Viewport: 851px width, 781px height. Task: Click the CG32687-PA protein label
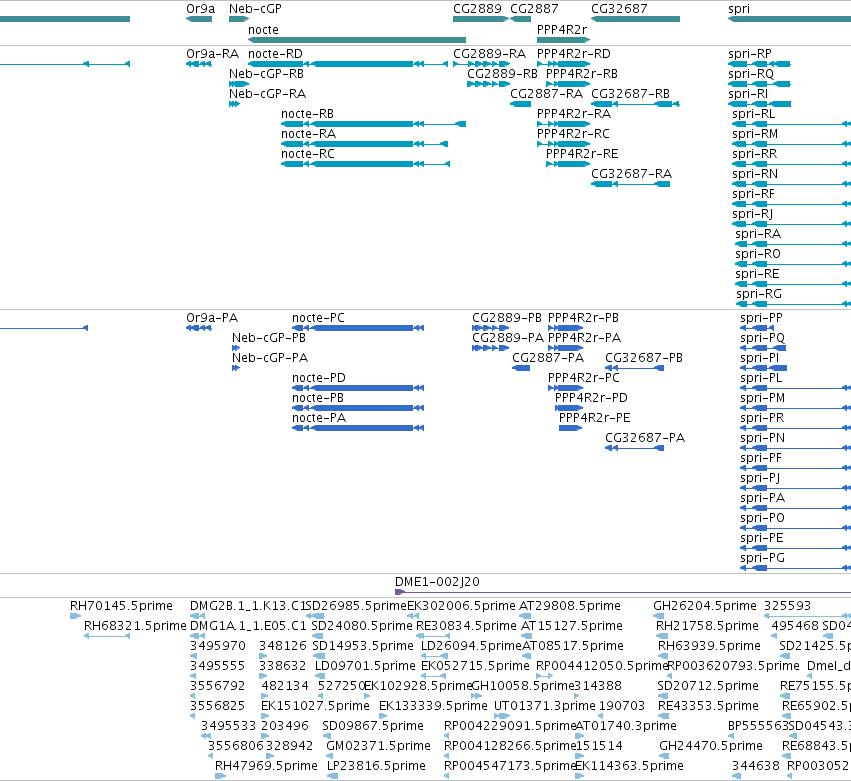point(645,439)
